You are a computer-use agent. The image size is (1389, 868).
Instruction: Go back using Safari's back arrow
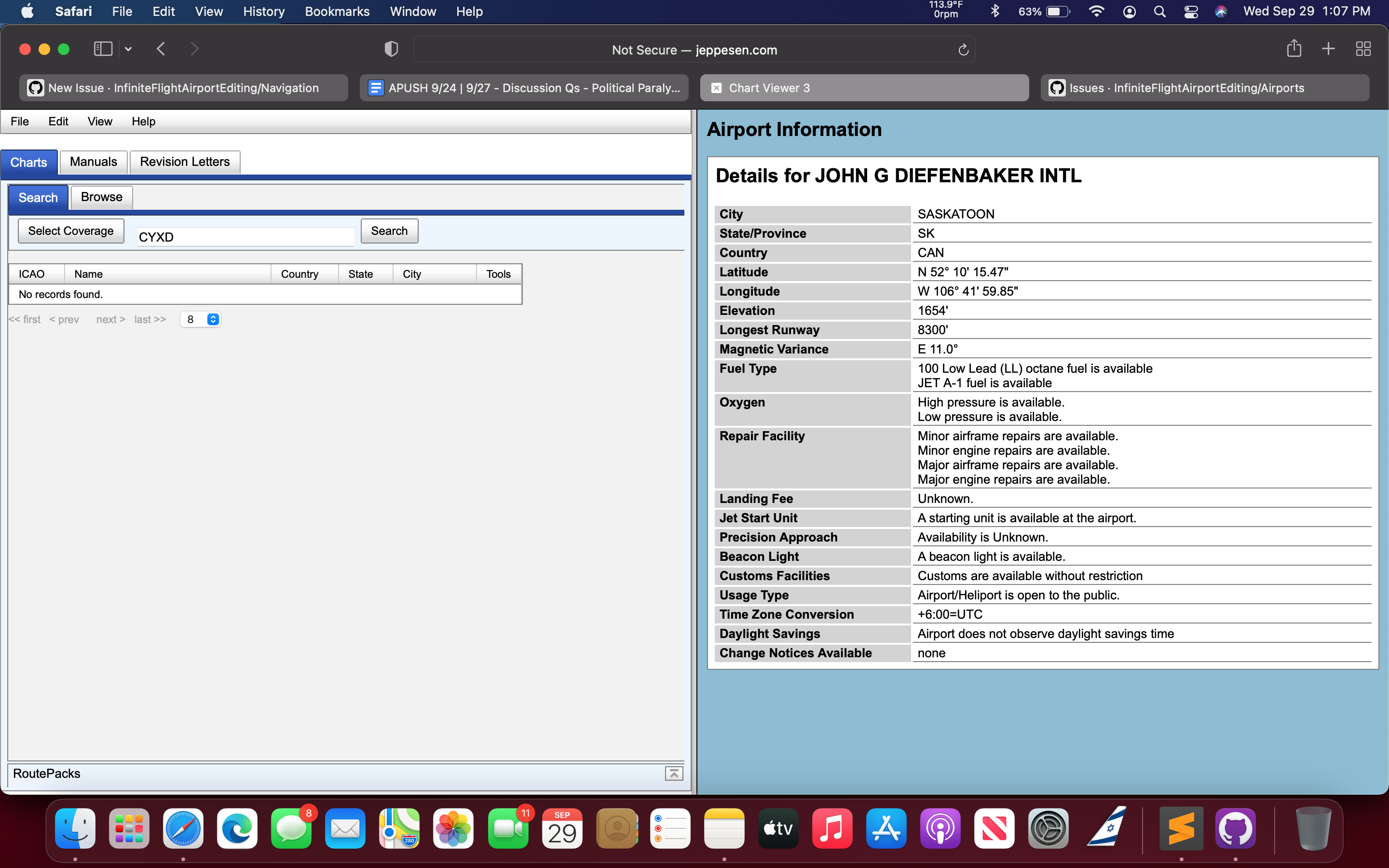pos(161,49)
